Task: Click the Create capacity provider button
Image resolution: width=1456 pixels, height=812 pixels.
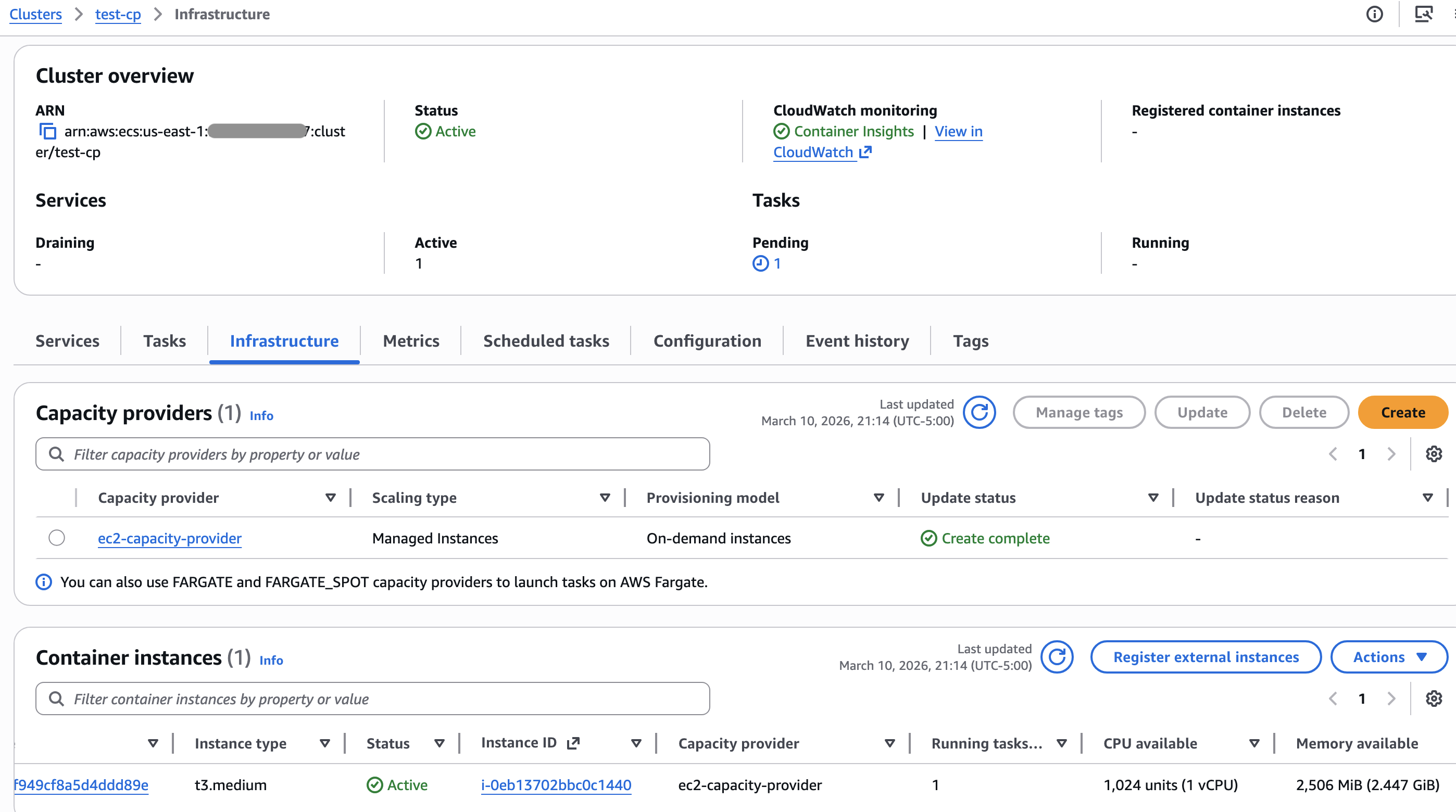Action: click(1402, 412)
